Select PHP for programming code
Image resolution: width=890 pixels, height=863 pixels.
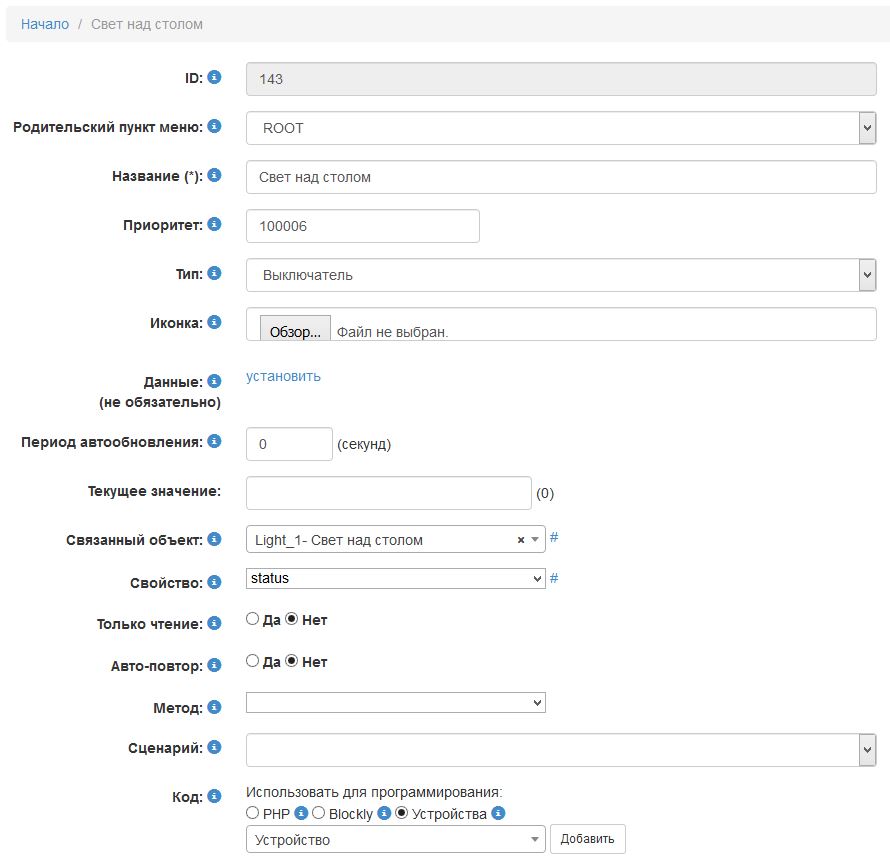tap(253, 814)
